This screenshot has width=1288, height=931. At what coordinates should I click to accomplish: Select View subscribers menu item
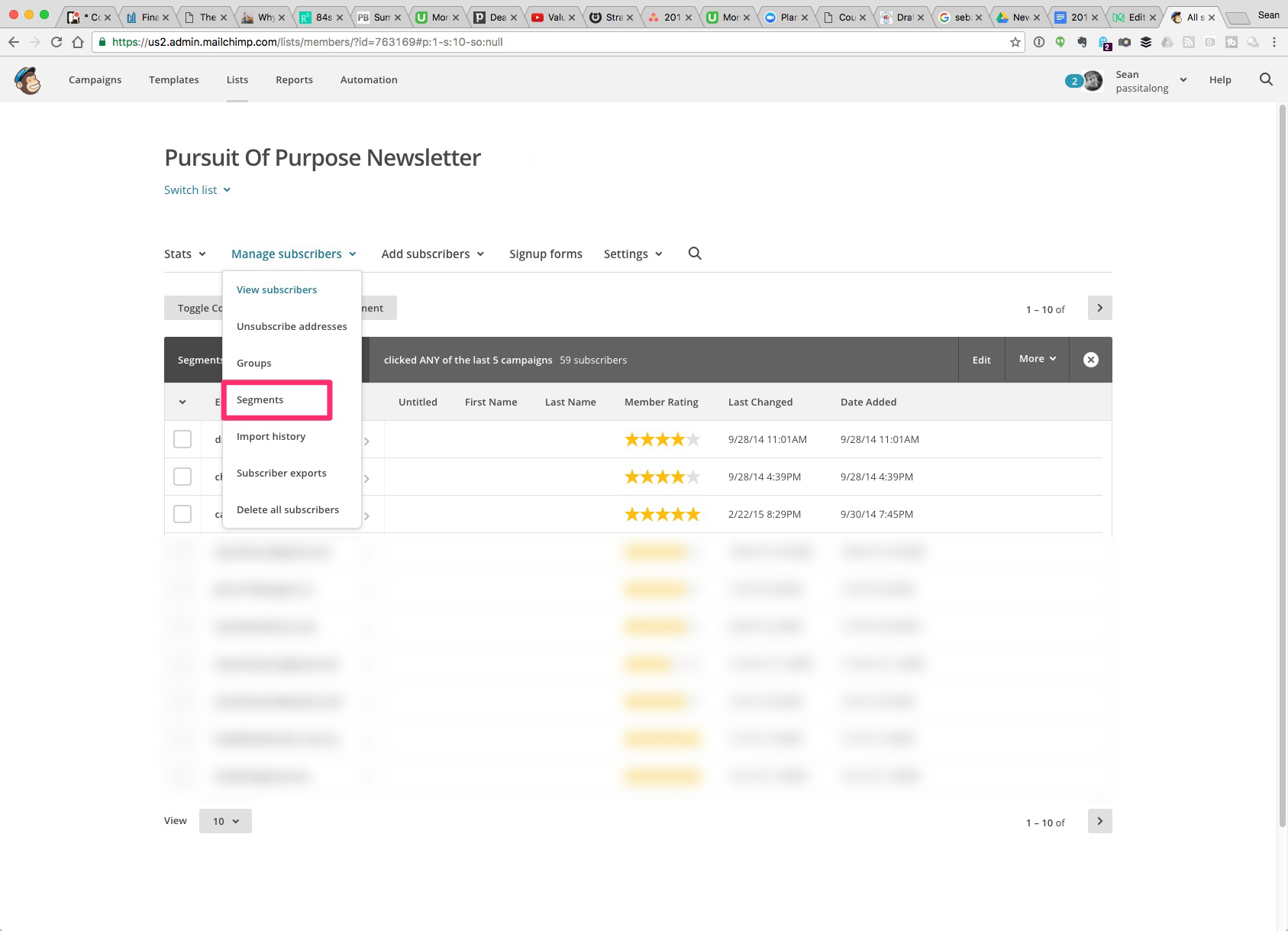[x=276, y=289]
